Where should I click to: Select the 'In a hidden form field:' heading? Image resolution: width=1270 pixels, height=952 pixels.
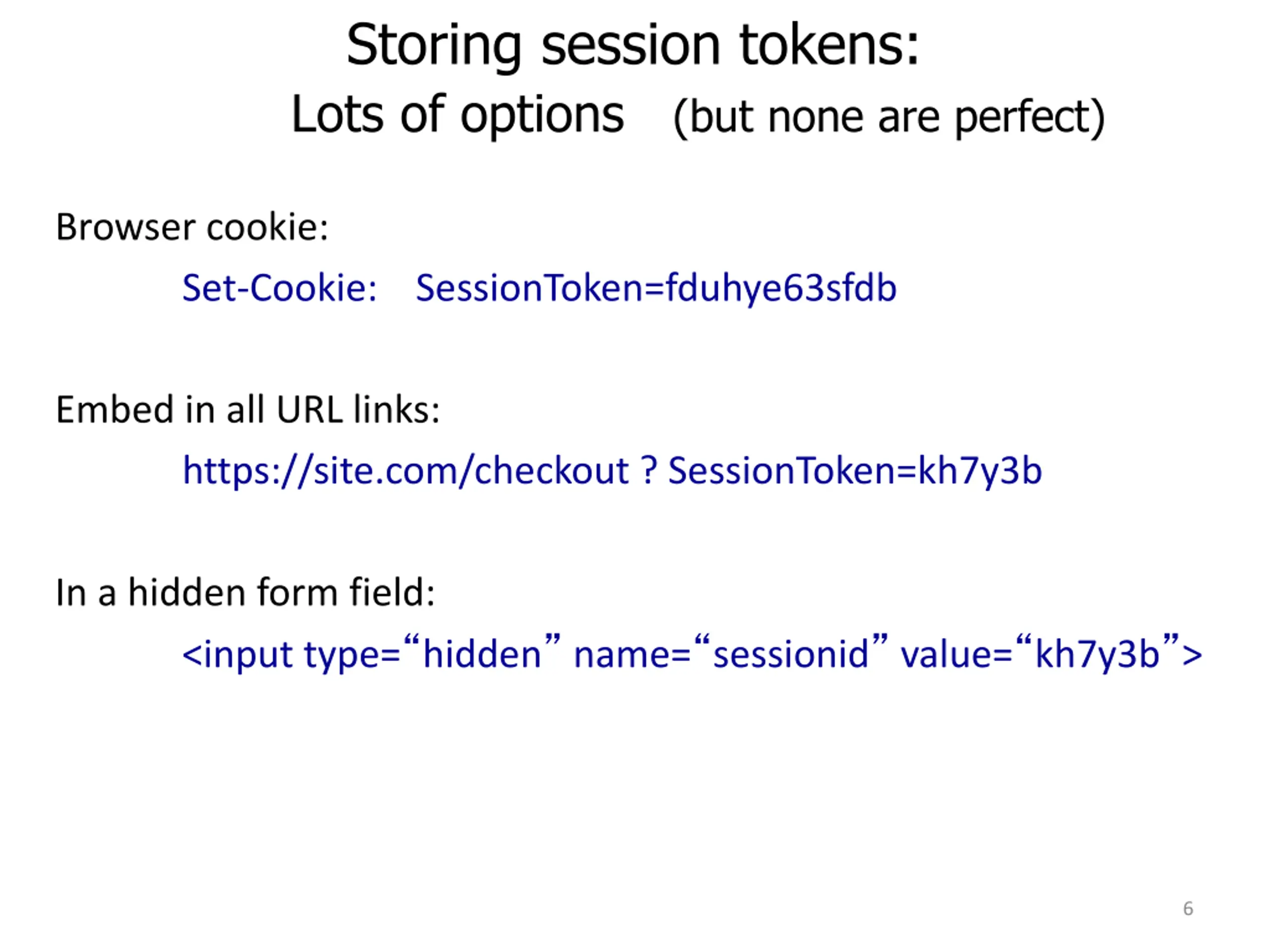(x=245, y=593)
